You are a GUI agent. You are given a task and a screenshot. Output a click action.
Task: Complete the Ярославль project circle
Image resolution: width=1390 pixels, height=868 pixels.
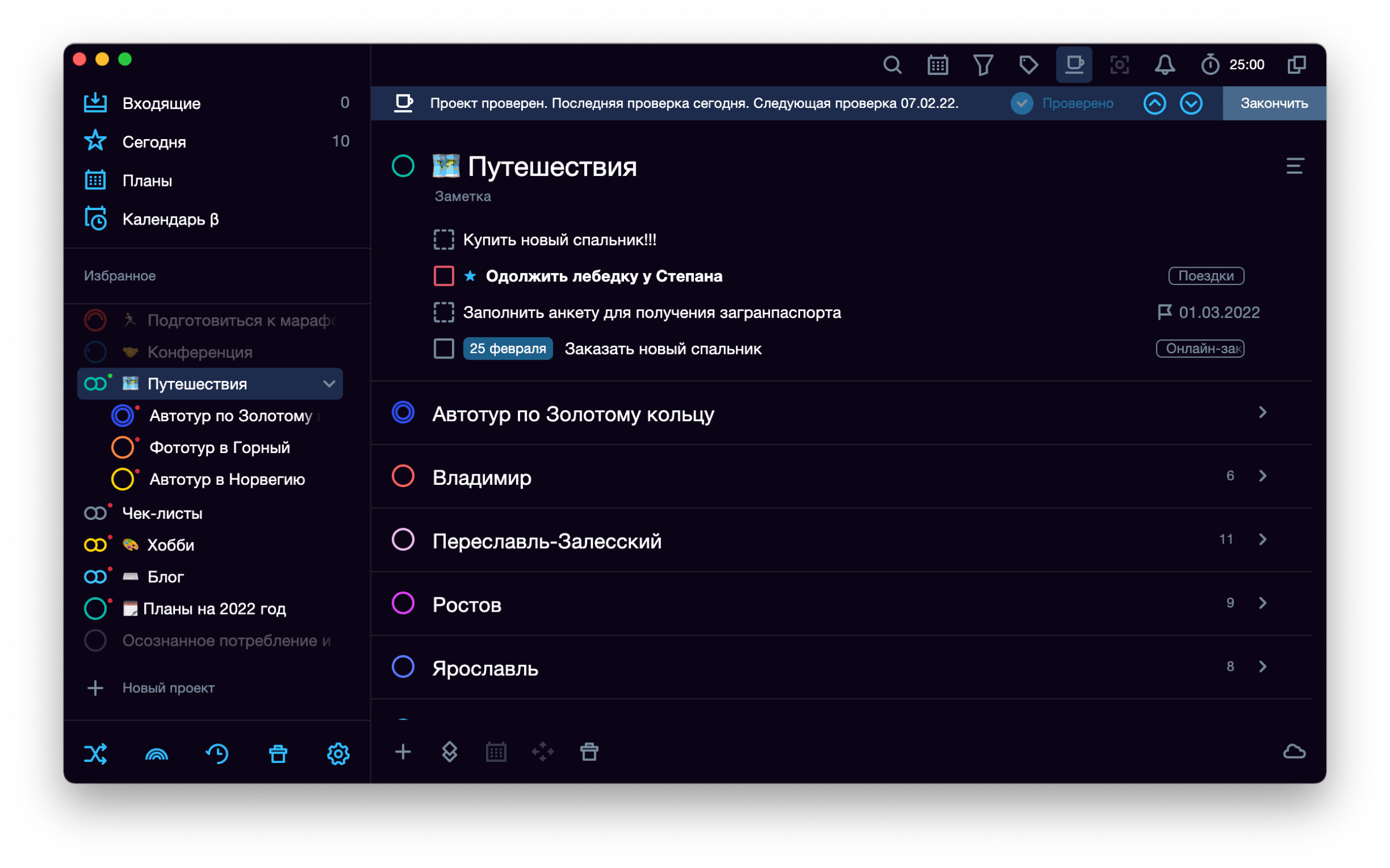[403, 667]
